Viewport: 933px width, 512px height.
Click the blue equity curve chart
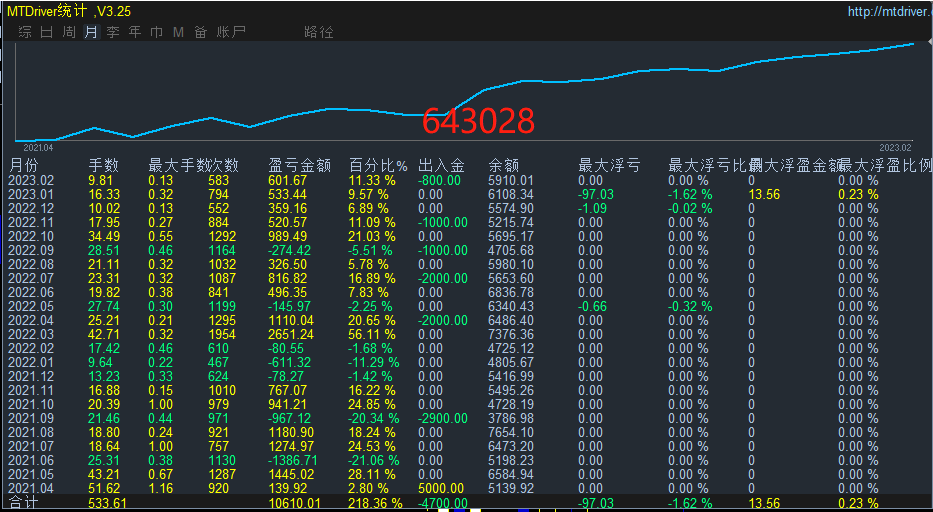pos(464,92)
